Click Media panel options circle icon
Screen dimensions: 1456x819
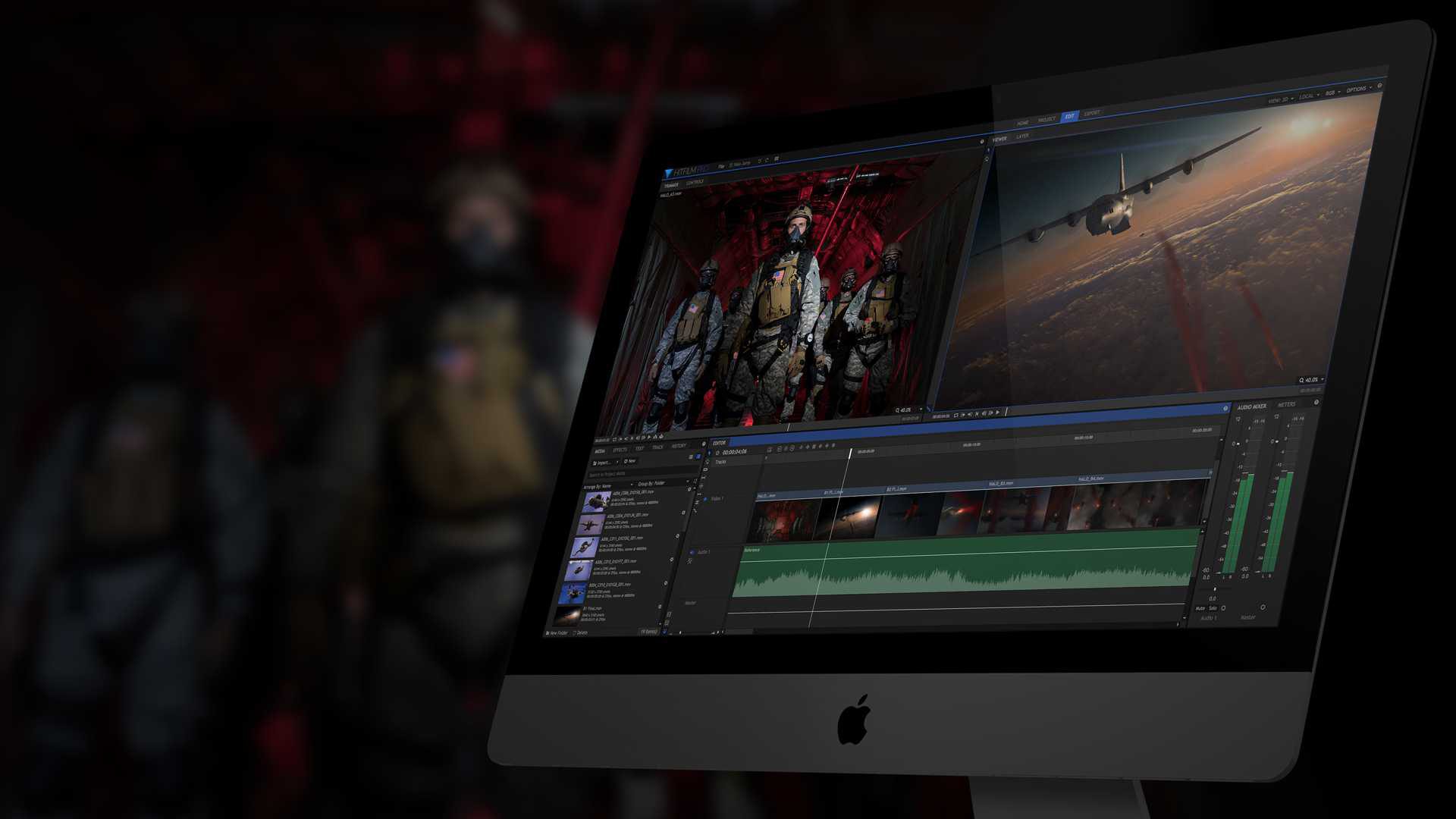[x=704, y=444]
